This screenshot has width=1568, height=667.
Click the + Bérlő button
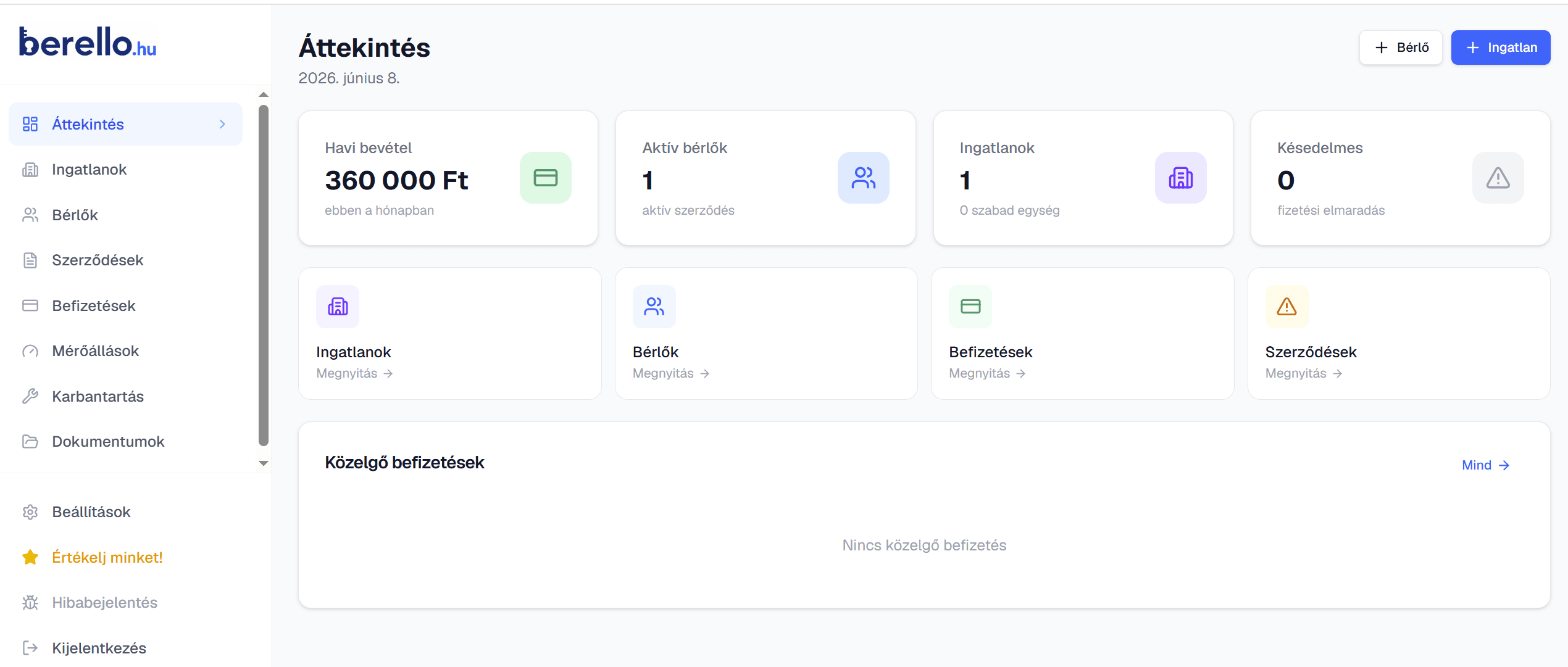1401,48
